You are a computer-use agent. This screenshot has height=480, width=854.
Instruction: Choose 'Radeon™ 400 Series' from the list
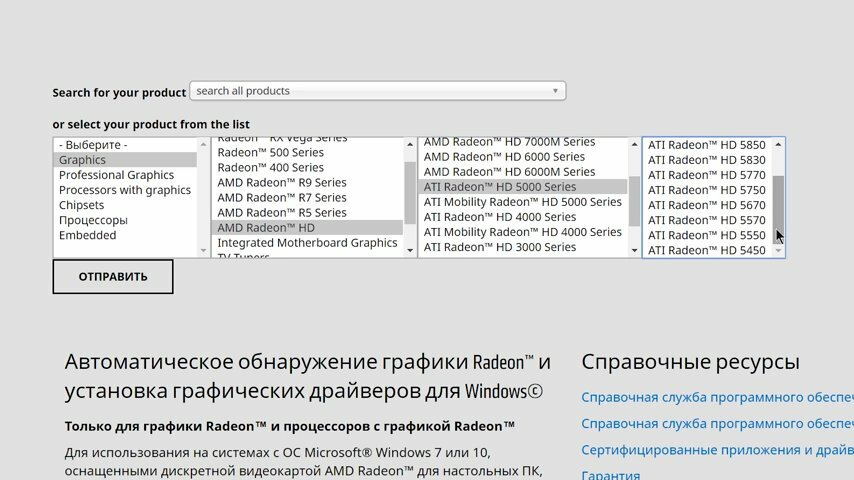coord(307,167)
